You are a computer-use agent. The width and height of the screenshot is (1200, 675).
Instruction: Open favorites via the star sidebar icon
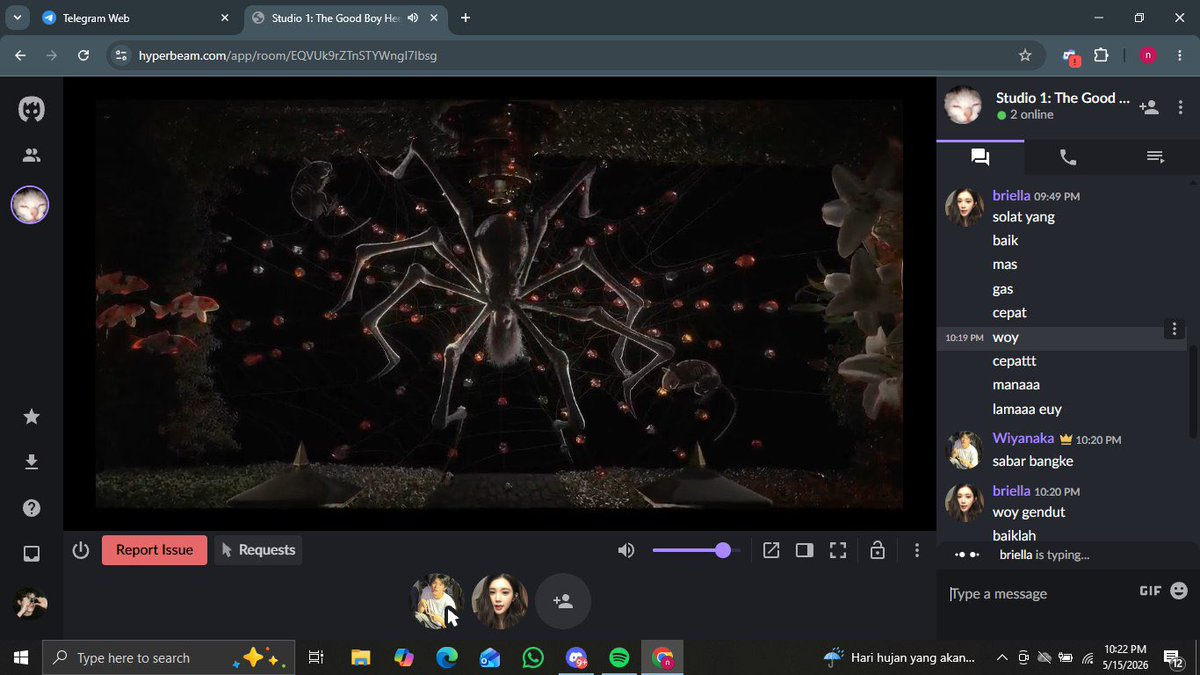31,416
